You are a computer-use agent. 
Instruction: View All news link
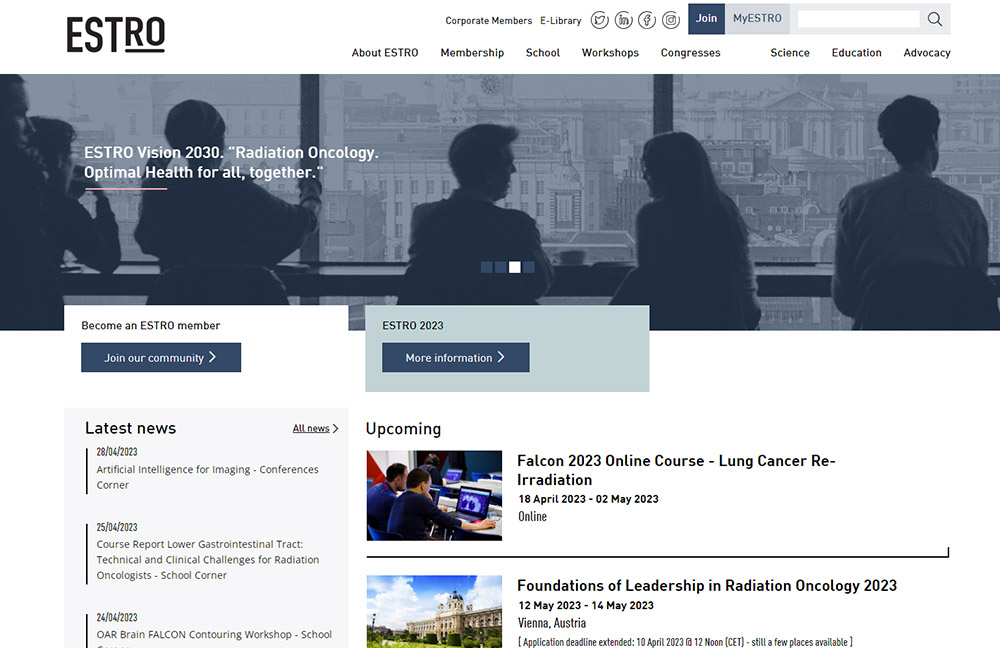(311, 429)
